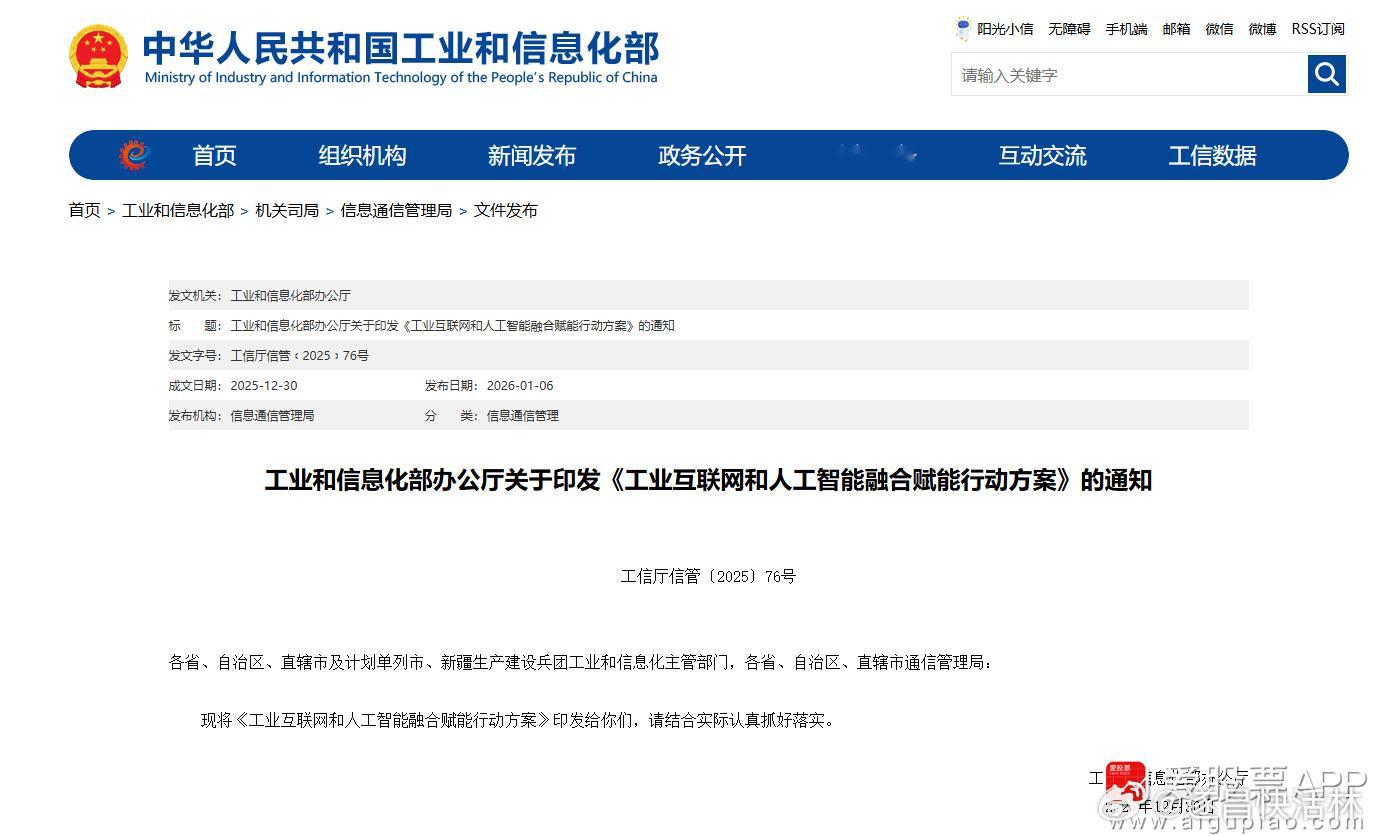Open the 新闻发布 navigation menu
Screen dimensions: 1375x836
(x=531, y=155)
